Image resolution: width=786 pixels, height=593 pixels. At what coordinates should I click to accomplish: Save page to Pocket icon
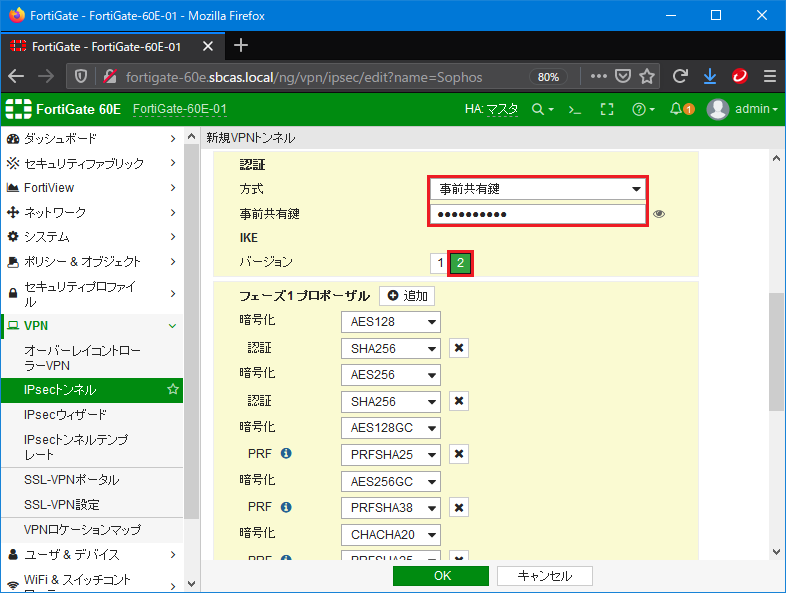coord(623,76)
